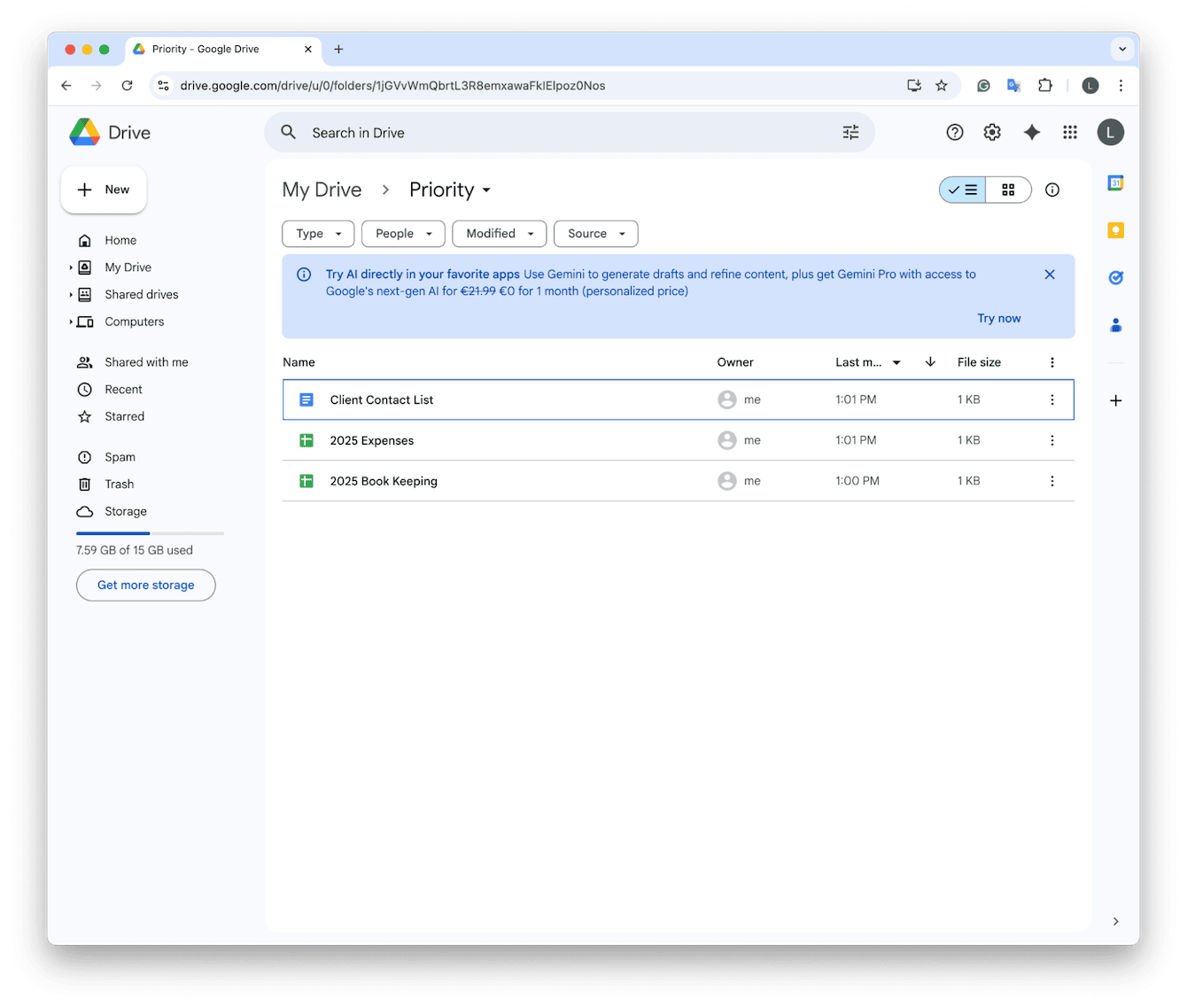Click the Search in Drive field
Viewport: 1187px width, 1008px height.
531,132
